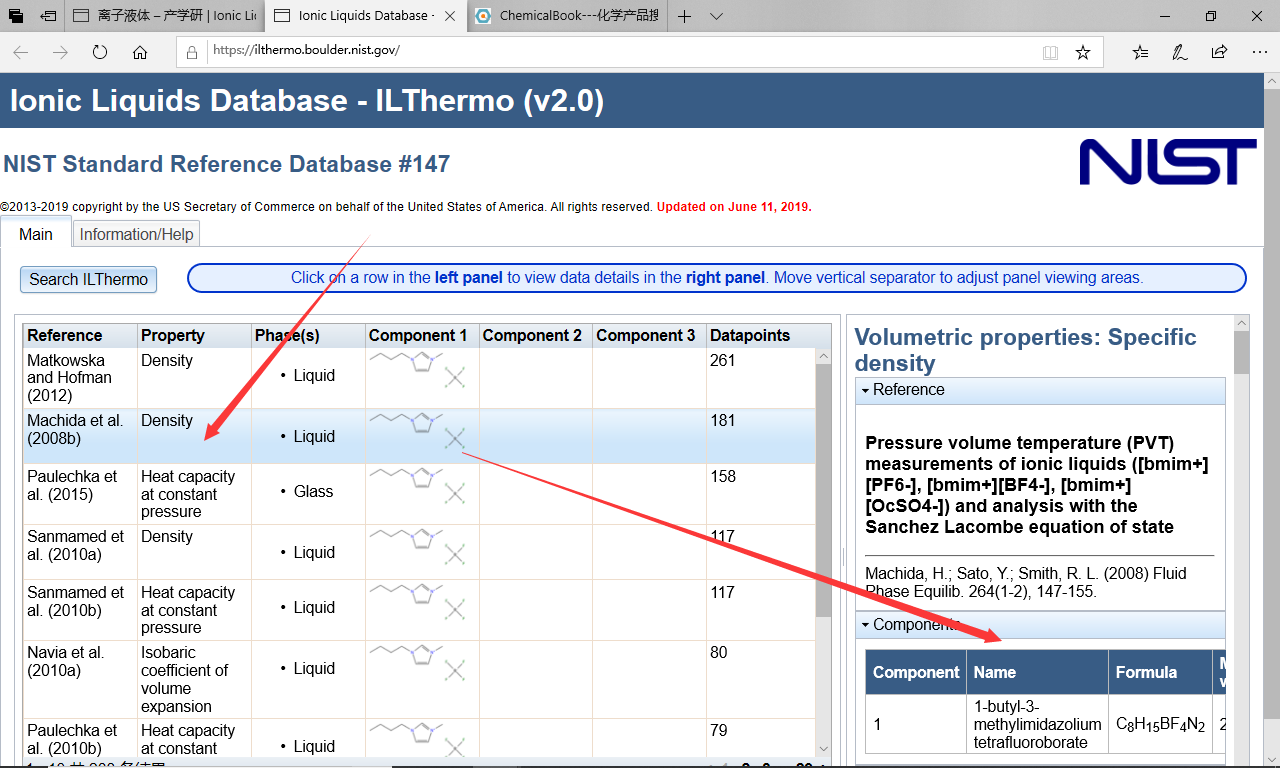Click the left table vertical scrollbar thumb
This screenshot has height=768, width=1280.
[x=823, y=491]
